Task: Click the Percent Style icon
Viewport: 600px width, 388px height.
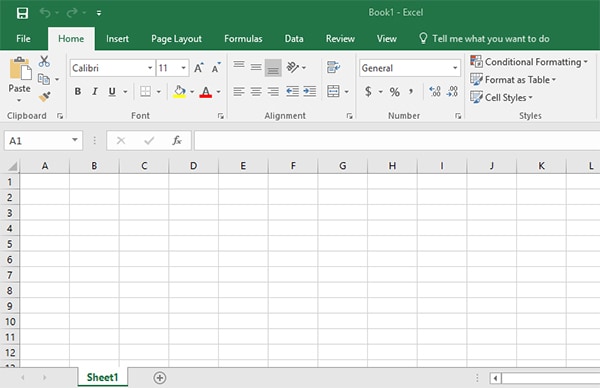Action: tap(395, 92)
